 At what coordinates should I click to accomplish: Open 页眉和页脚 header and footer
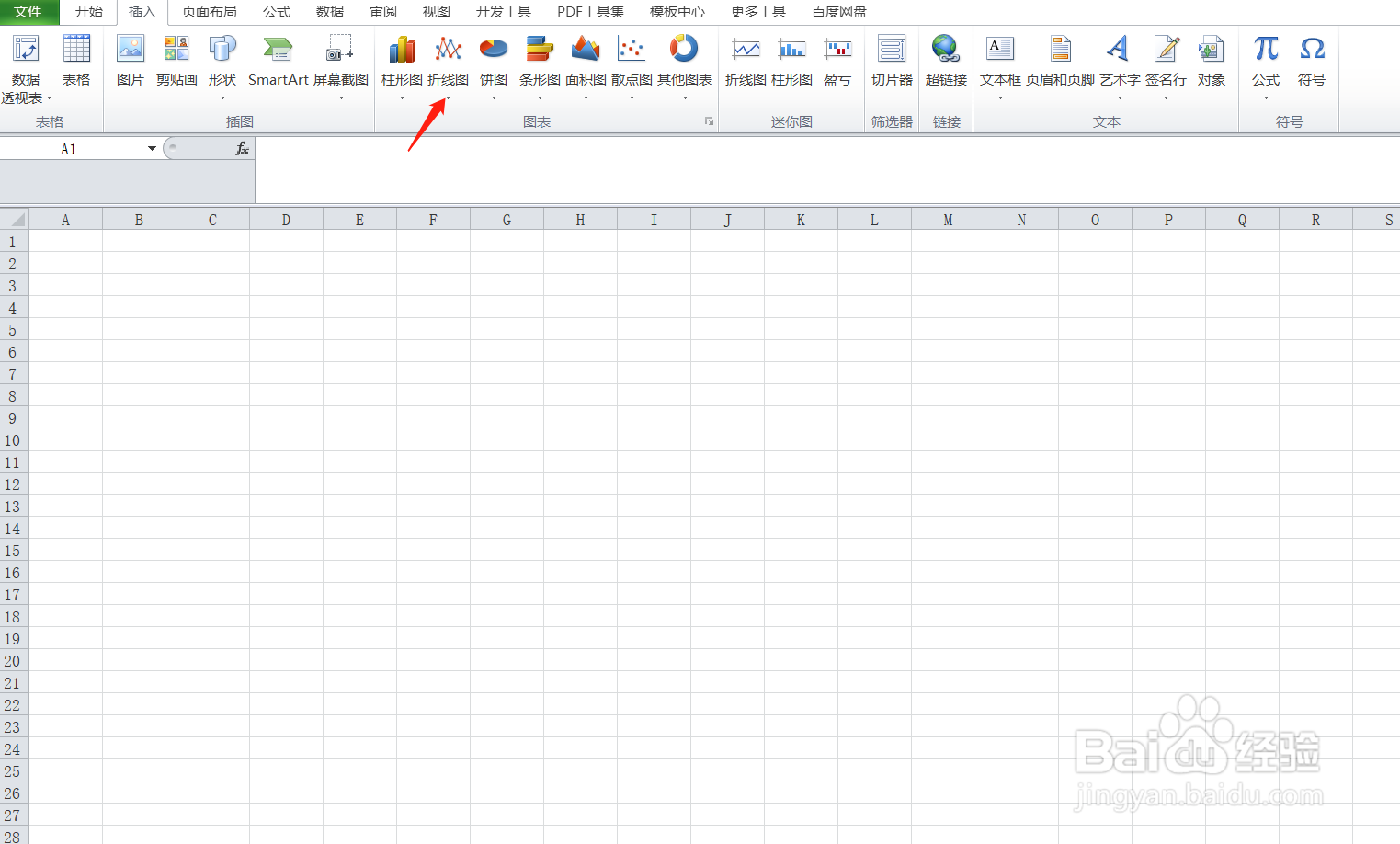coord(1060,62)
